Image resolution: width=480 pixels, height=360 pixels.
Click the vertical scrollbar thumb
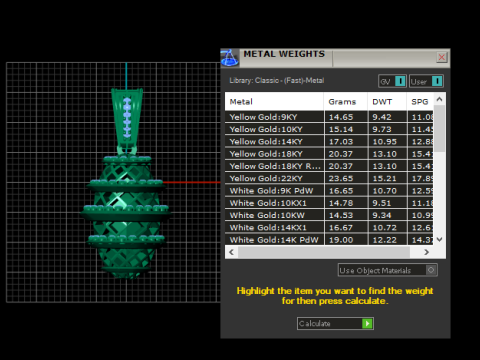tap(439, 129)
